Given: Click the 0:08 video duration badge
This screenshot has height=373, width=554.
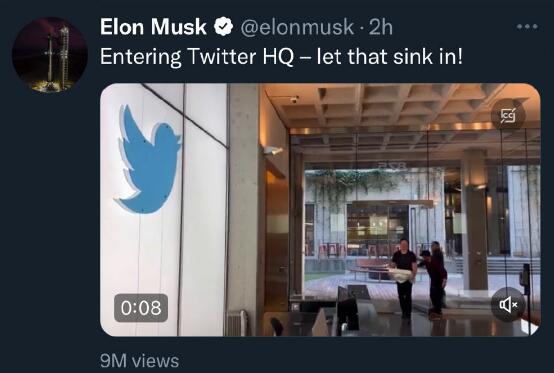Looking at the screenshot, I should coord(141,308).
